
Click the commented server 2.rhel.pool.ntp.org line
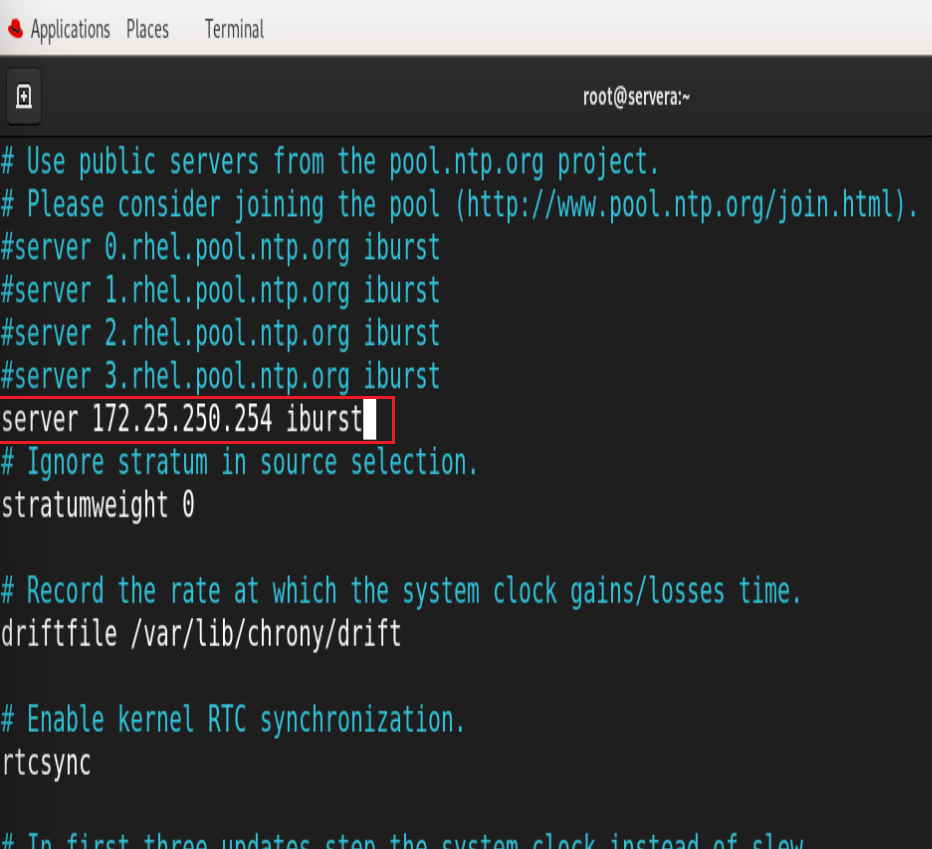click(x=219, y=333)
